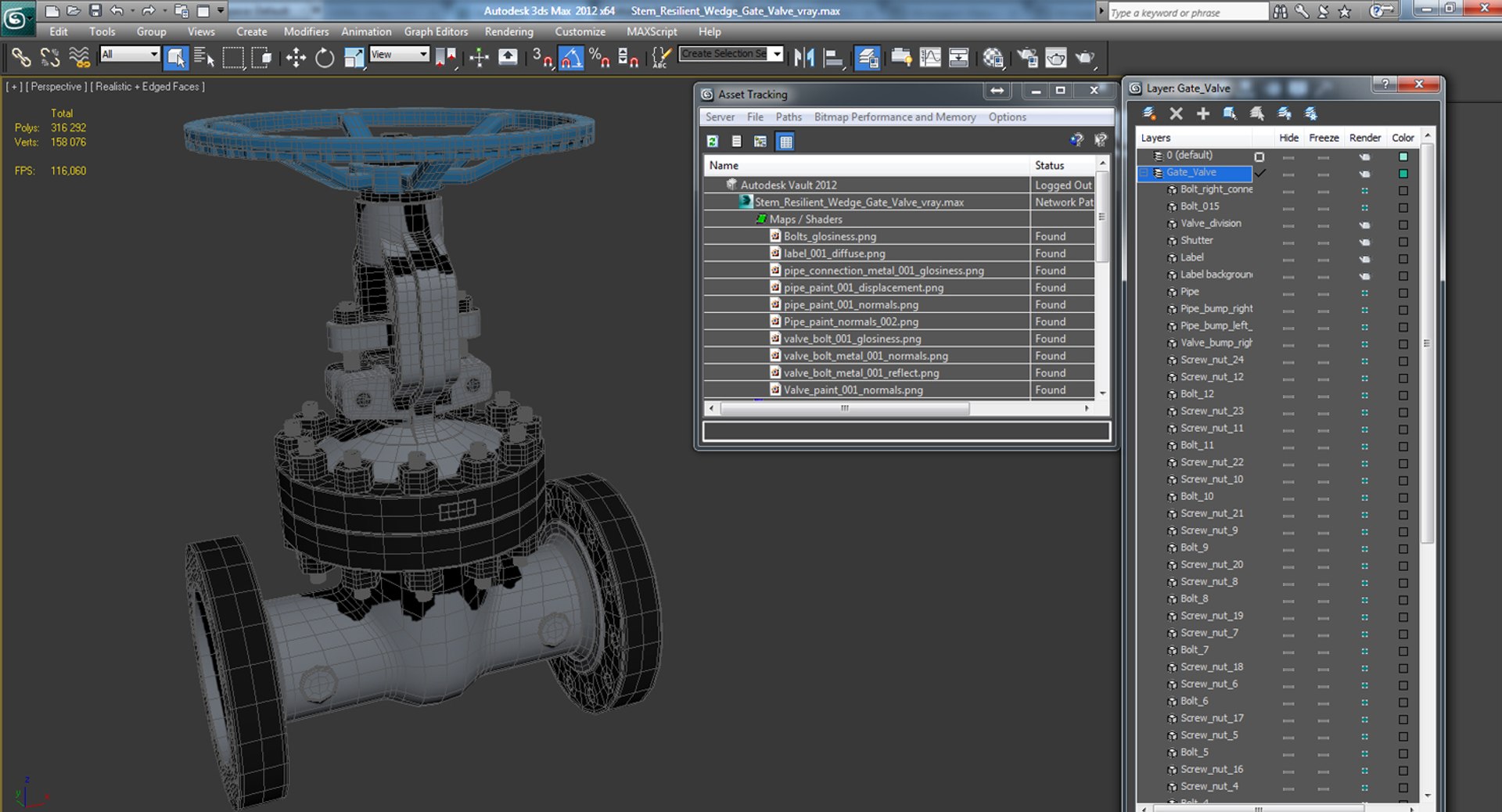Toggle Keyboard Shortcut Override
1502x812 pixels.
point(508,57)
